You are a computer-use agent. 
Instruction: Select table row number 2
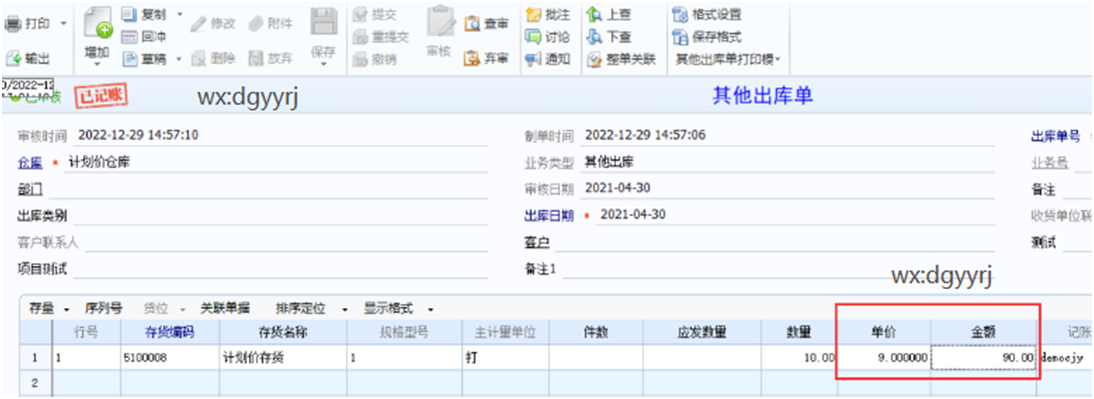[35, 382]
